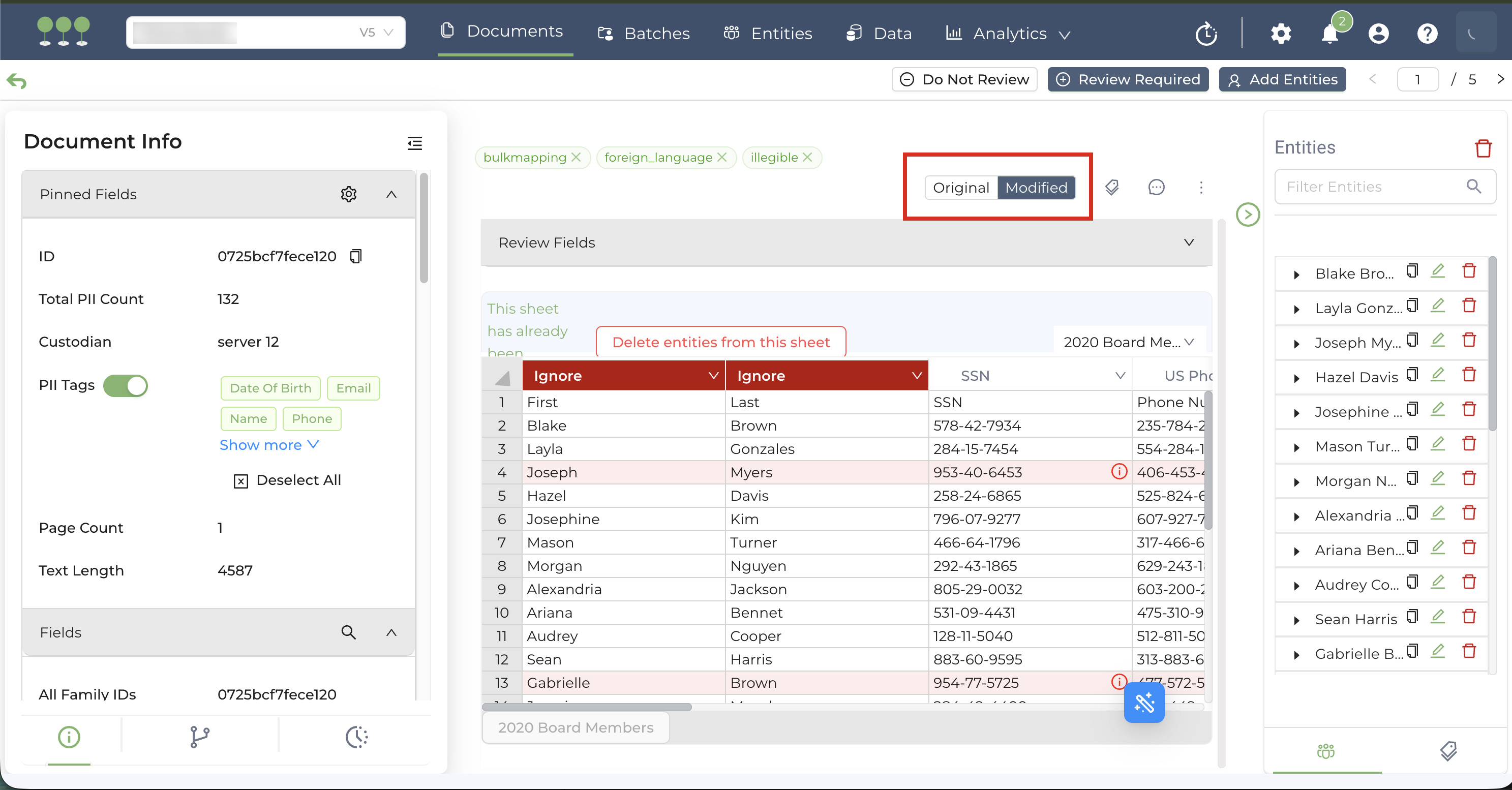
Task: Copy the document ID to clipboard
Action: [356, 256]
